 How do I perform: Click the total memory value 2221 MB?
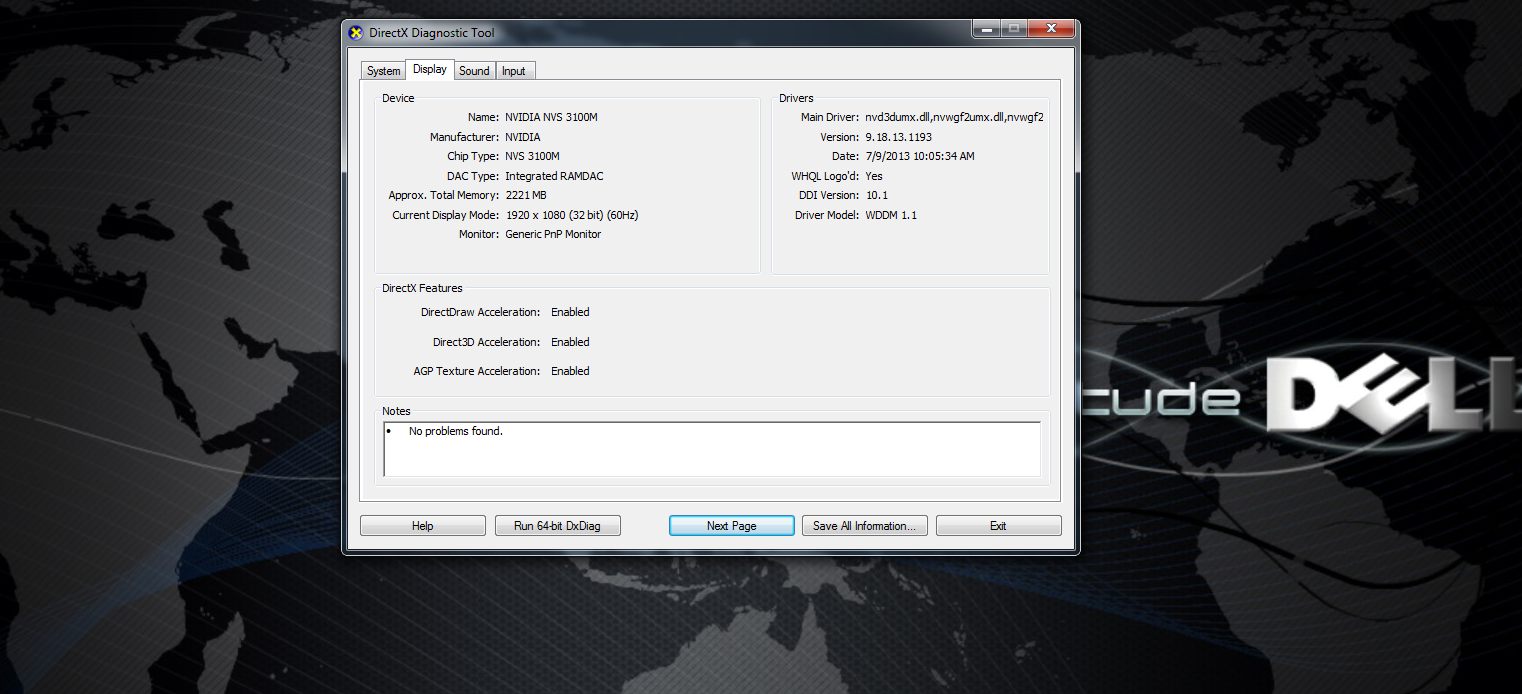(x=526, y=196)
